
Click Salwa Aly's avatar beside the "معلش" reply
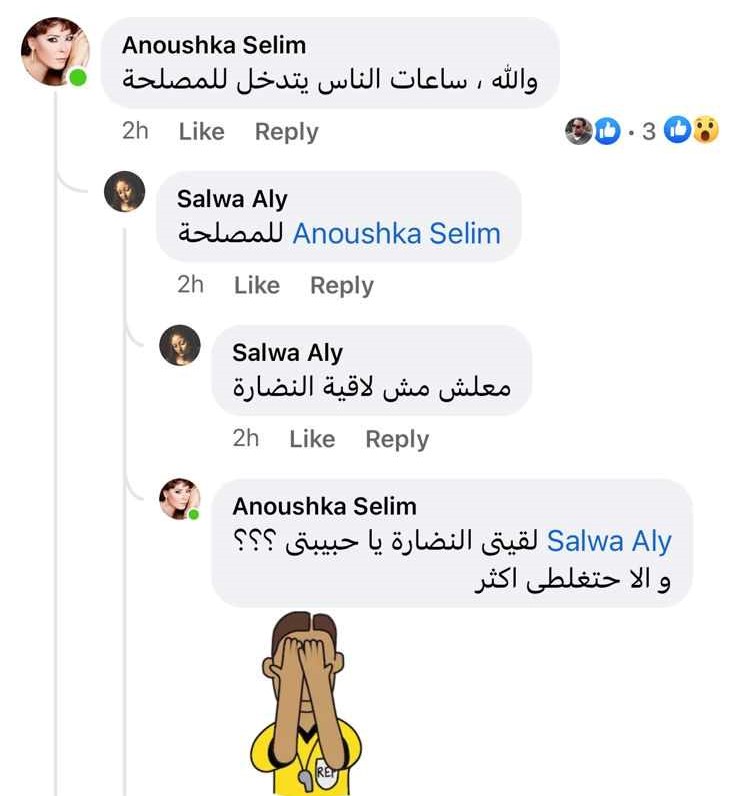coord(181,345)
